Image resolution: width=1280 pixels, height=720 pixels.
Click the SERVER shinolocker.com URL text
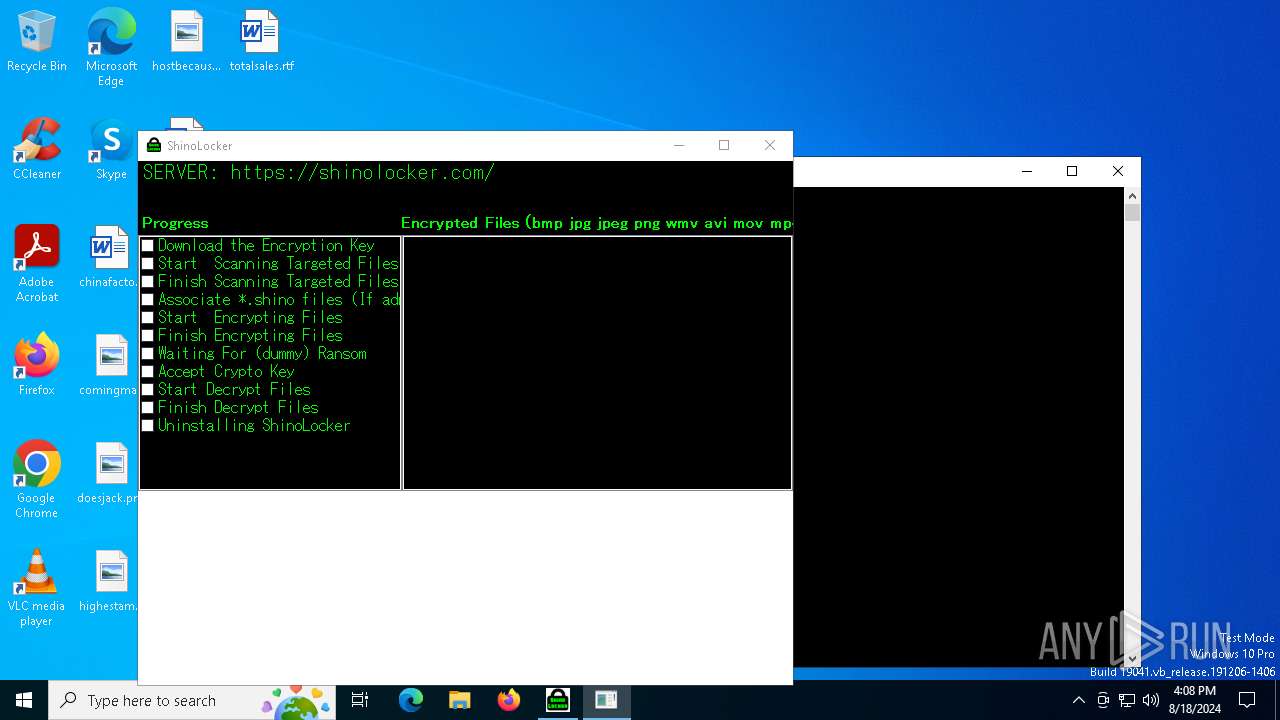pos(318,172)
